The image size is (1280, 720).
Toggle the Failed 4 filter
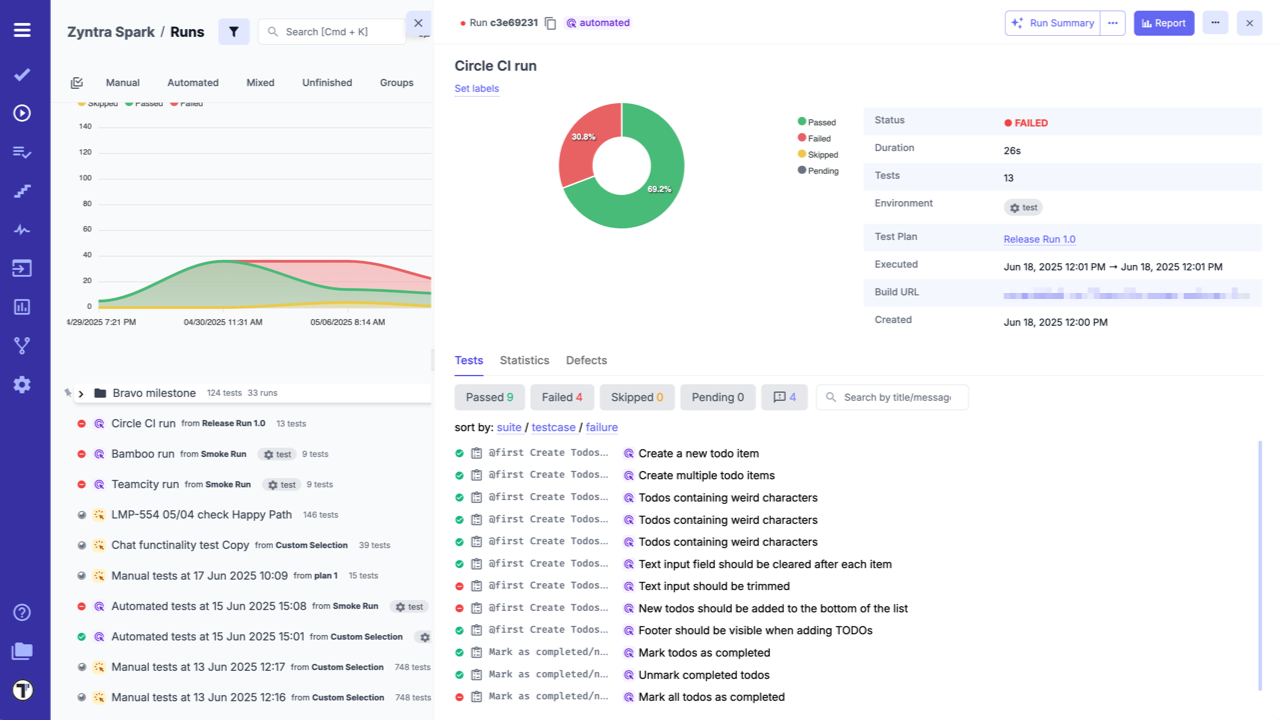[x=561, y=397]
